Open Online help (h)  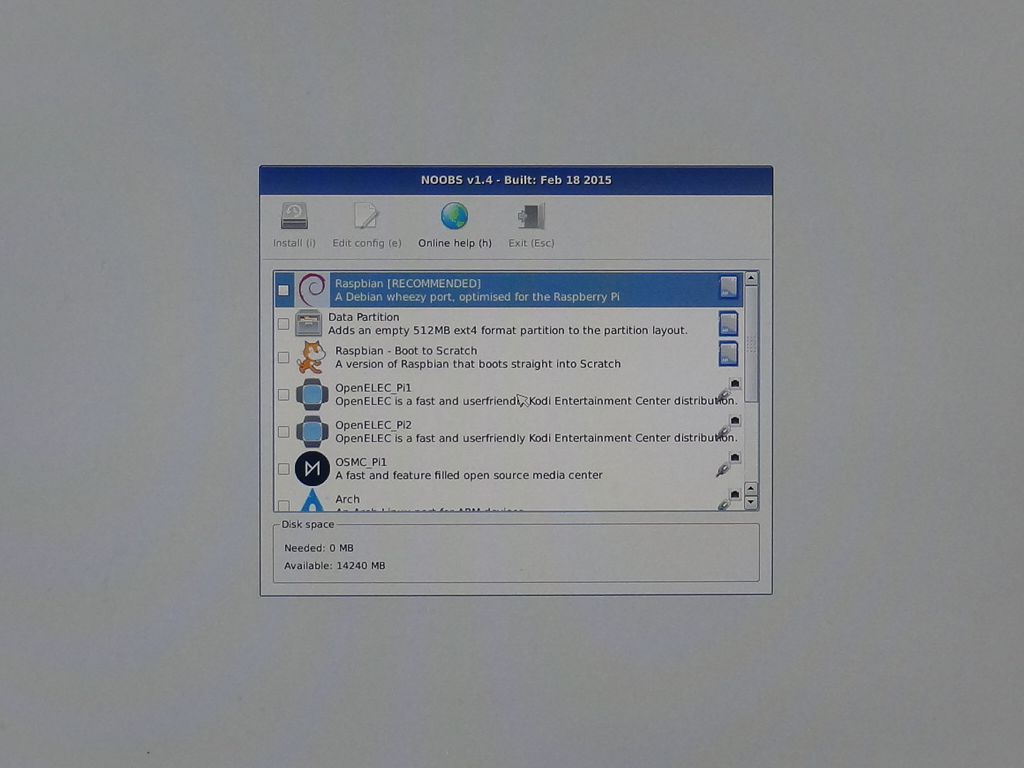point(455,225)
